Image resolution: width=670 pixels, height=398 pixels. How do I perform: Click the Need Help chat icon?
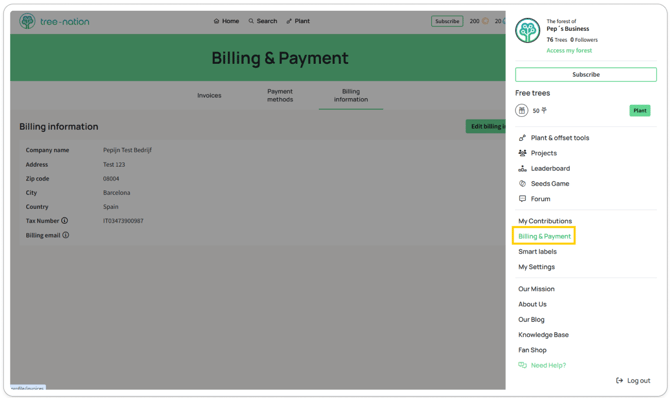click(x=522, y=365)
